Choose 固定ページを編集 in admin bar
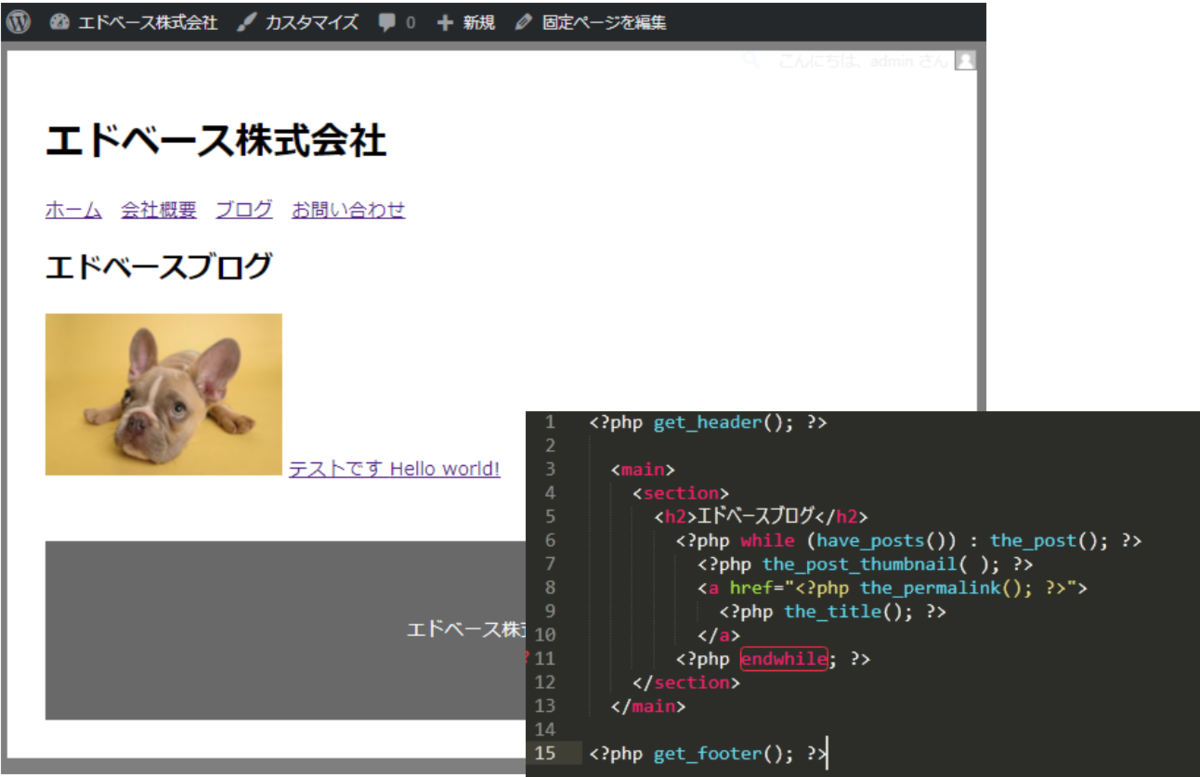Image resolution: width=1200 pixels, height=777 pixels. click(604, 22)
